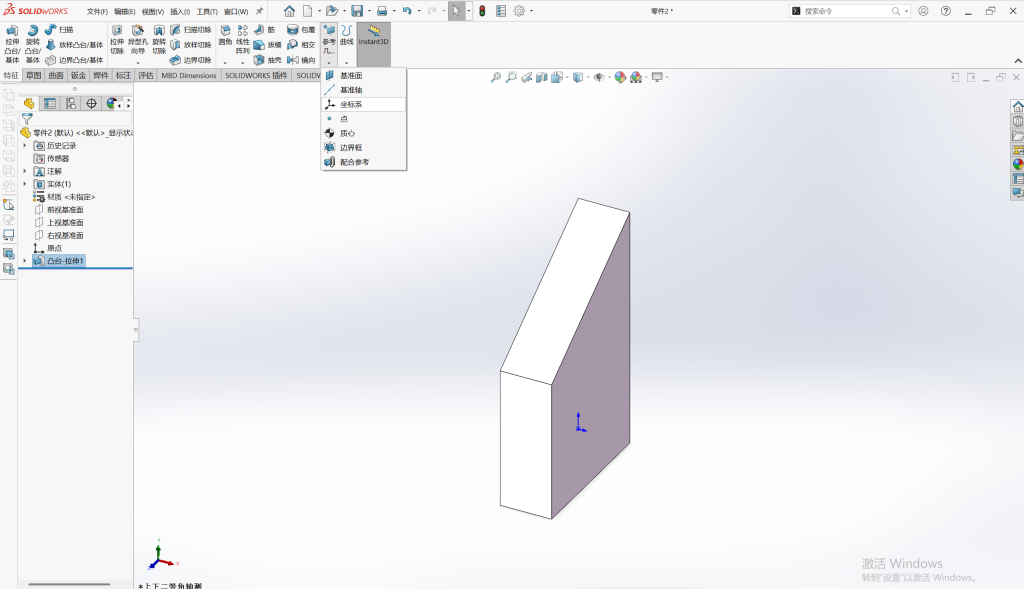Click the 搜索命令 search box
The image size is (1024, 589).
850,11
